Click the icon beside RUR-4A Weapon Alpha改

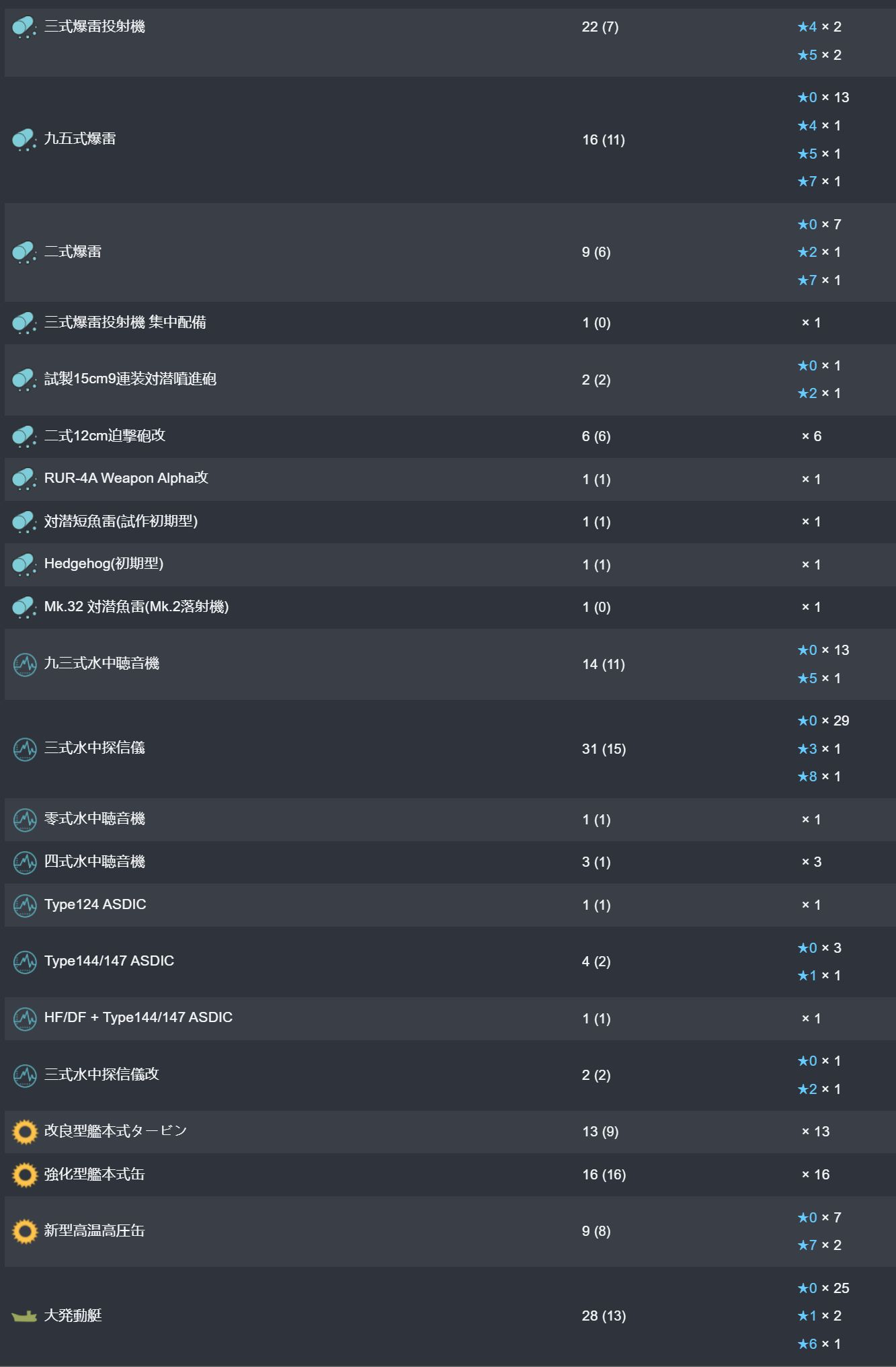(x=24, y=479)
